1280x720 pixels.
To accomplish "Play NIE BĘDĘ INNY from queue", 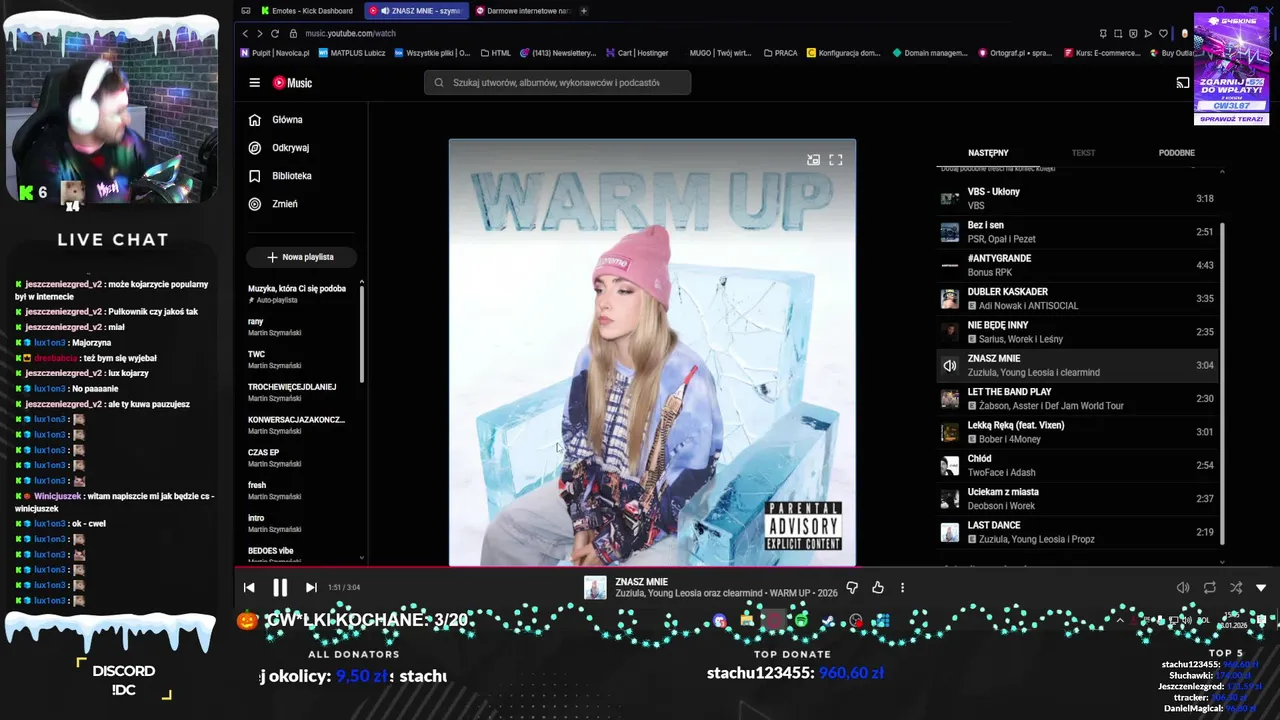I will 1078,332.
